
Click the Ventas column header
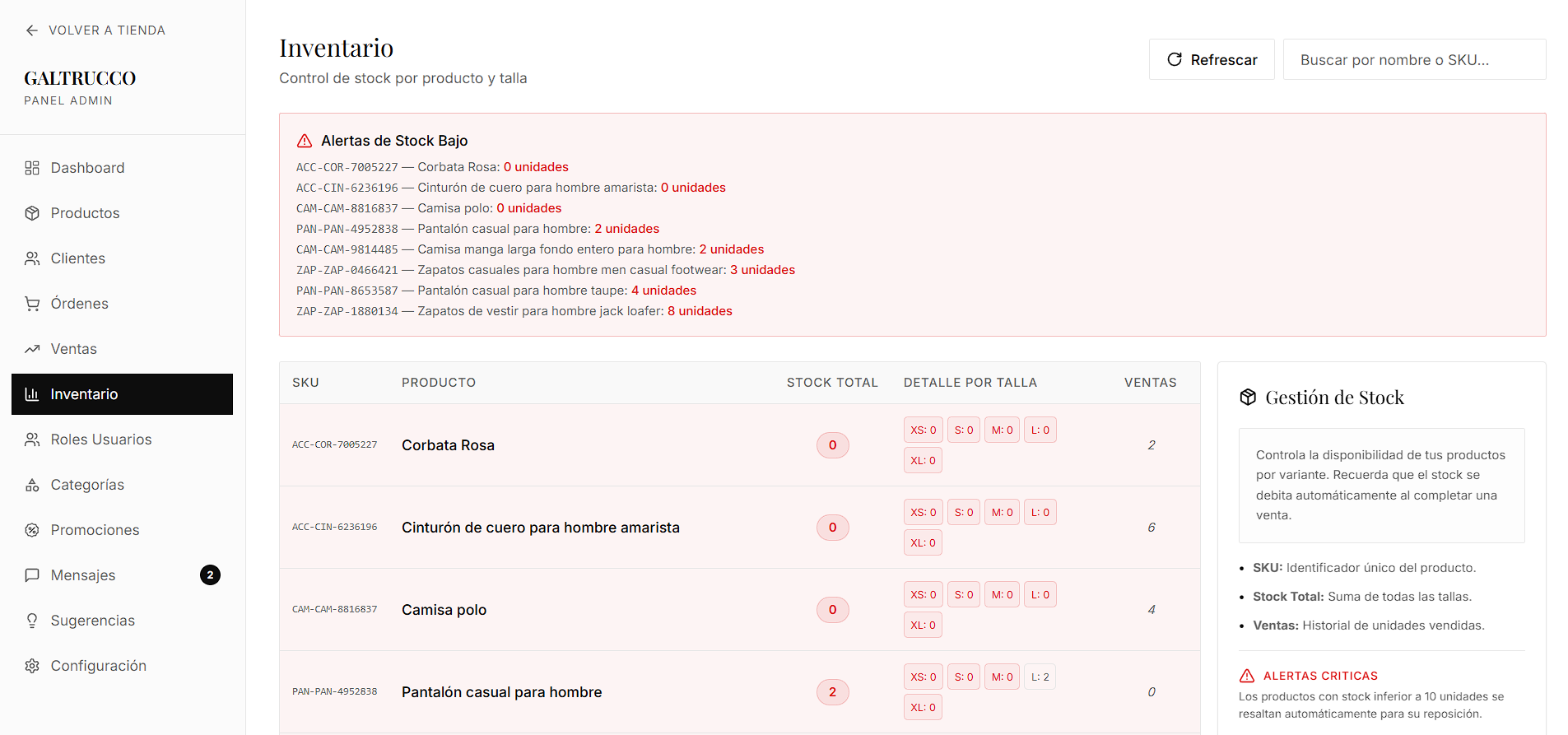(1150, 383)
